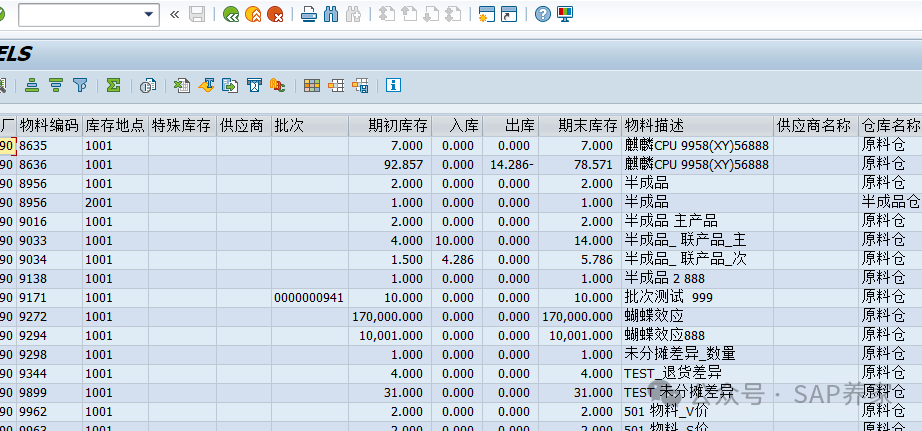922x431 pixels.
Task: Sort the list in descending order
Action: [56, 85]
